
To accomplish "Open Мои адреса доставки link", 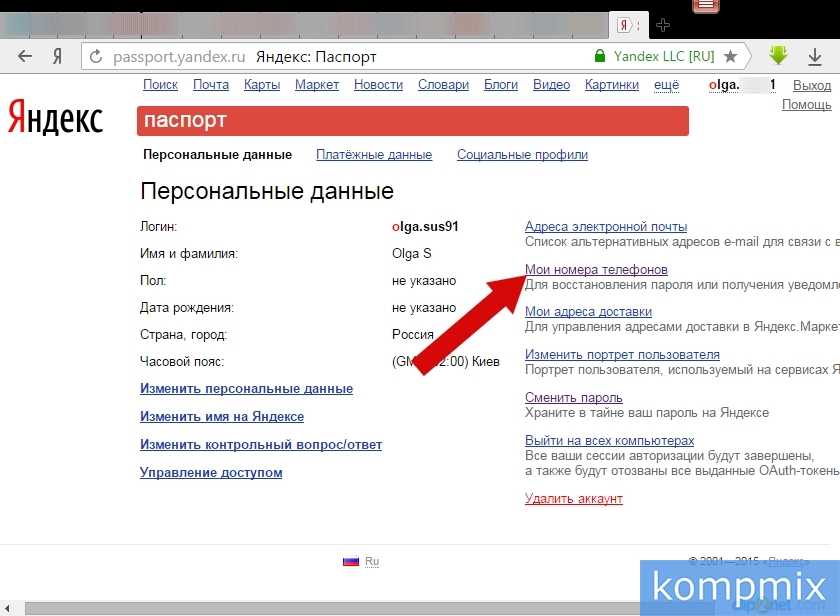I will [x=588, y=312].
